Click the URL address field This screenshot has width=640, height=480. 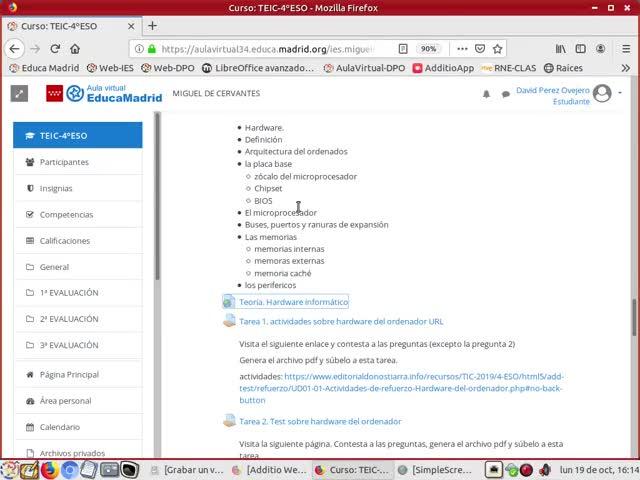click(269, 49)
